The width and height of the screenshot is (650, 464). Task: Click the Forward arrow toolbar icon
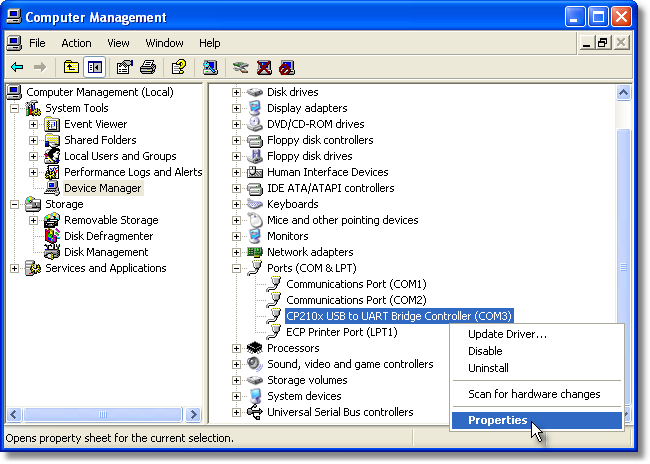pyautogui.click(x=40, y=67)
